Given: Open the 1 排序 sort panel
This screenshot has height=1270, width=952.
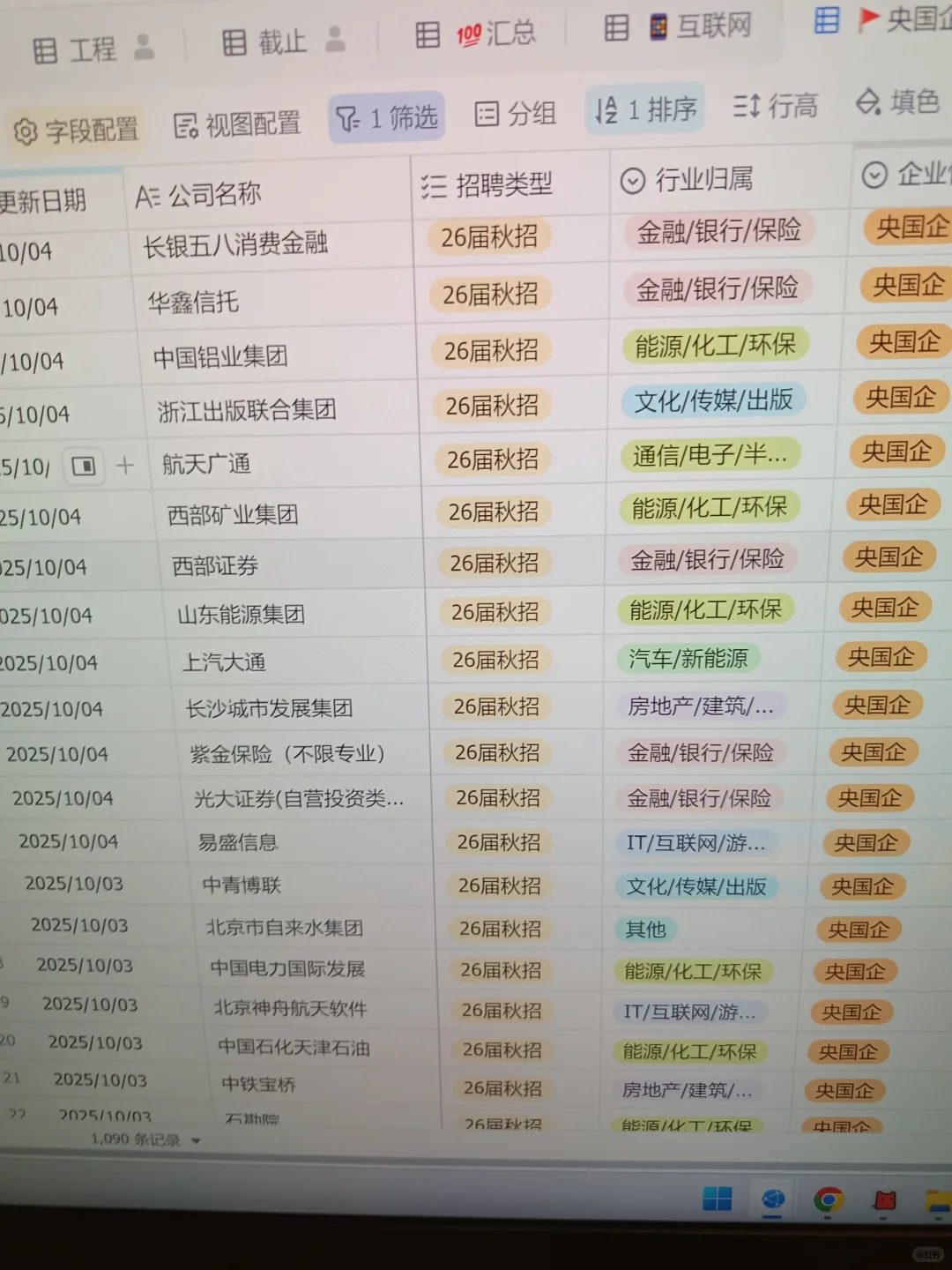Looking at the screenshot, I should (646, 110).
